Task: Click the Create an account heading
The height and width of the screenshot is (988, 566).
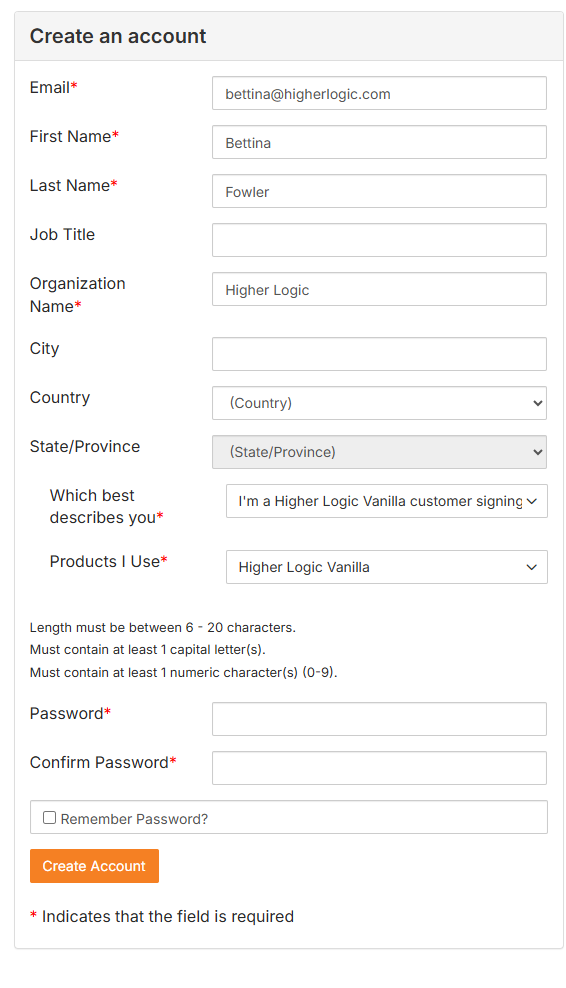Action: point(118,37)
